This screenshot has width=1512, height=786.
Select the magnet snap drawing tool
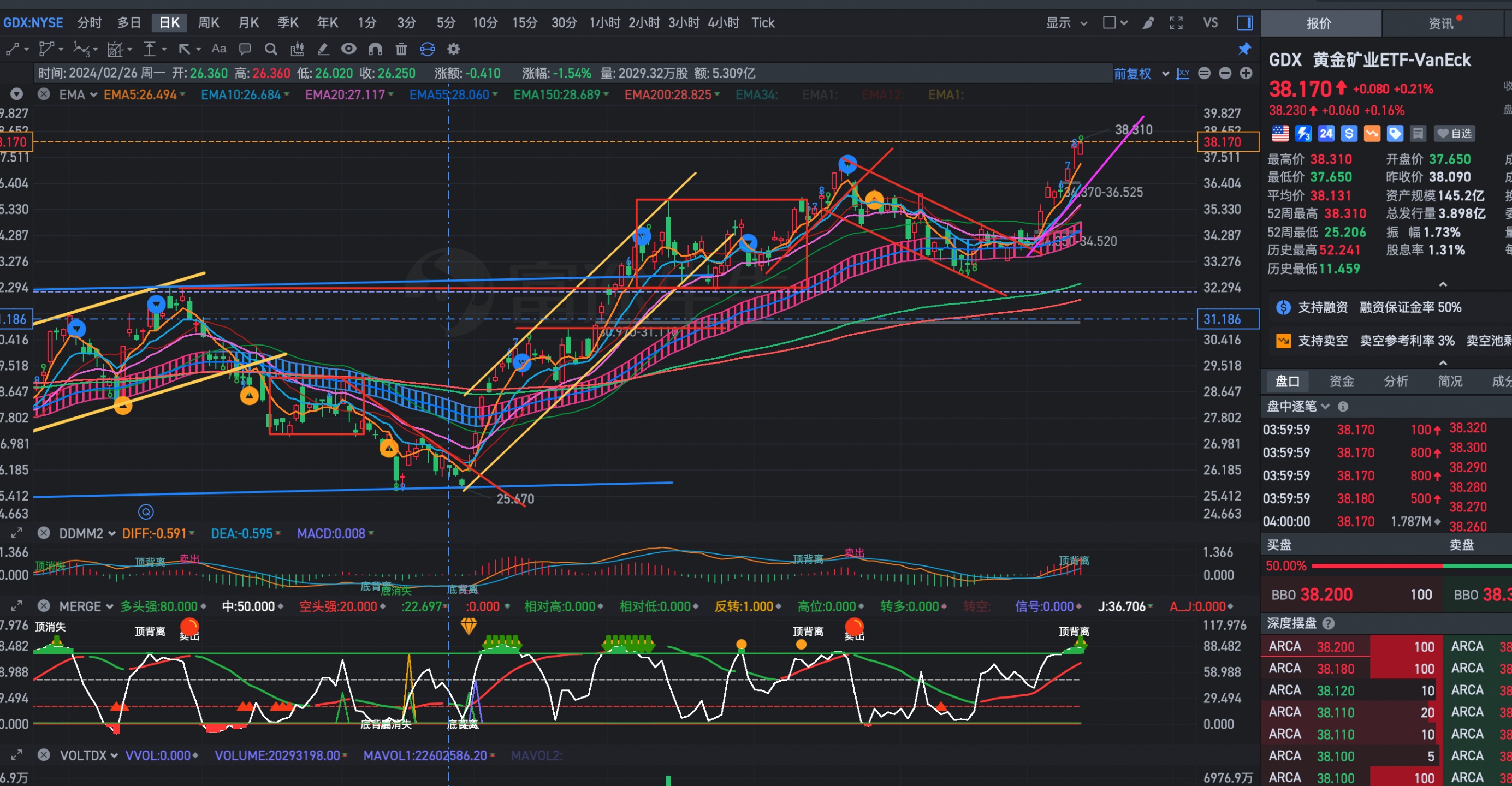pos(375,49)
